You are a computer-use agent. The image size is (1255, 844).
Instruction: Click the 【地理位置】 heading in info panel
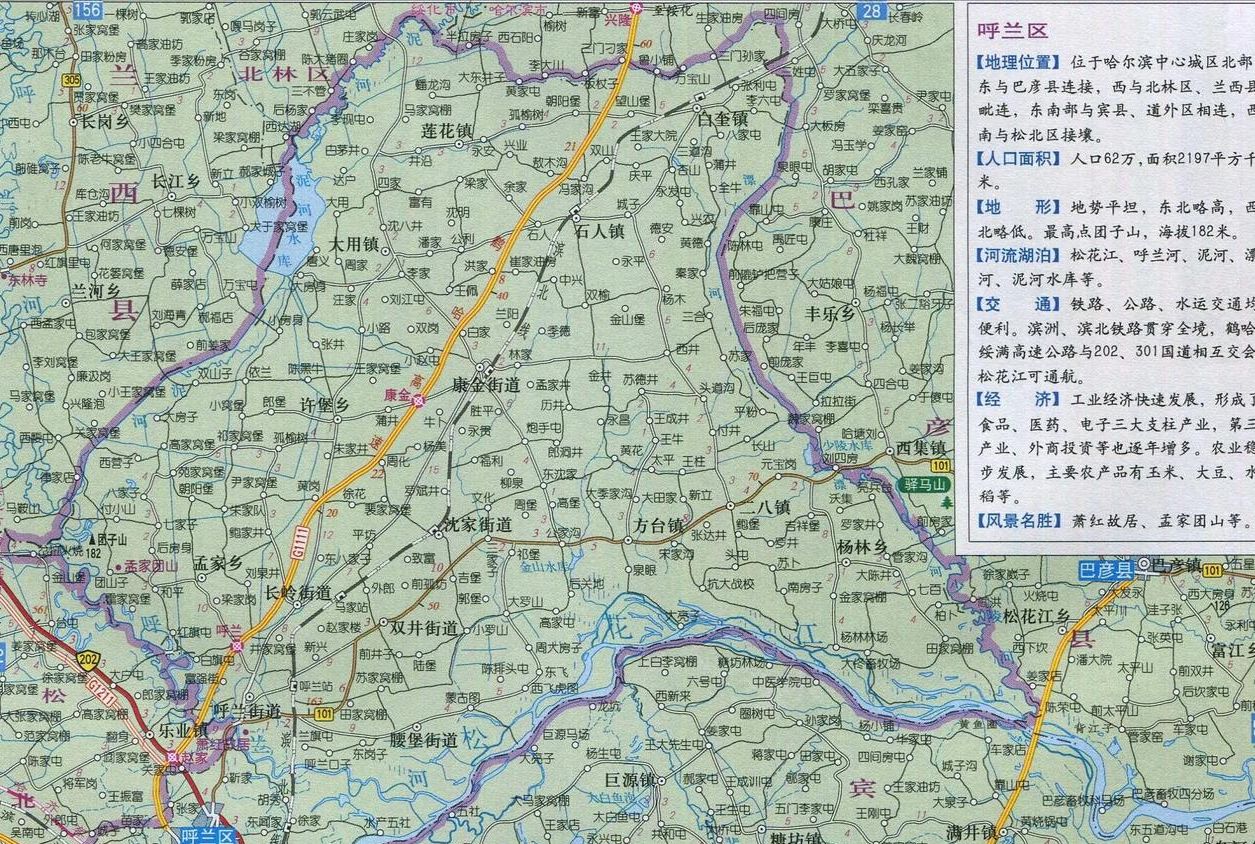1016,62
